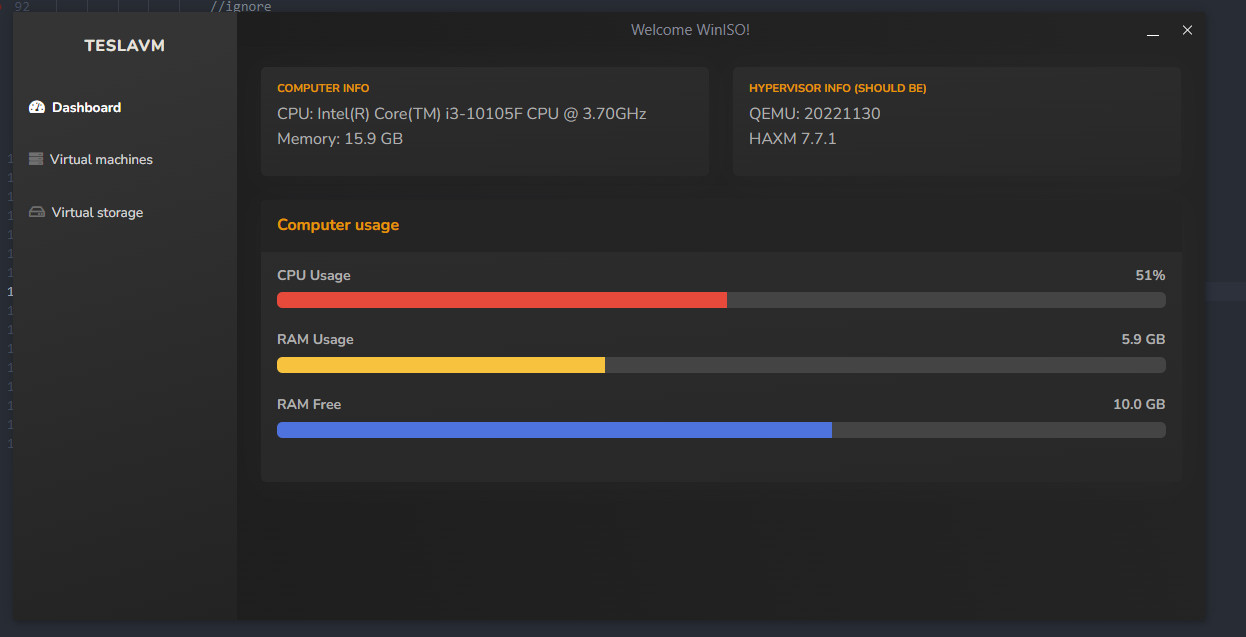Screen dimensions: 1246x637
Task: Minimize the TeslaVM window
Action: click(x=1153, y=31)
